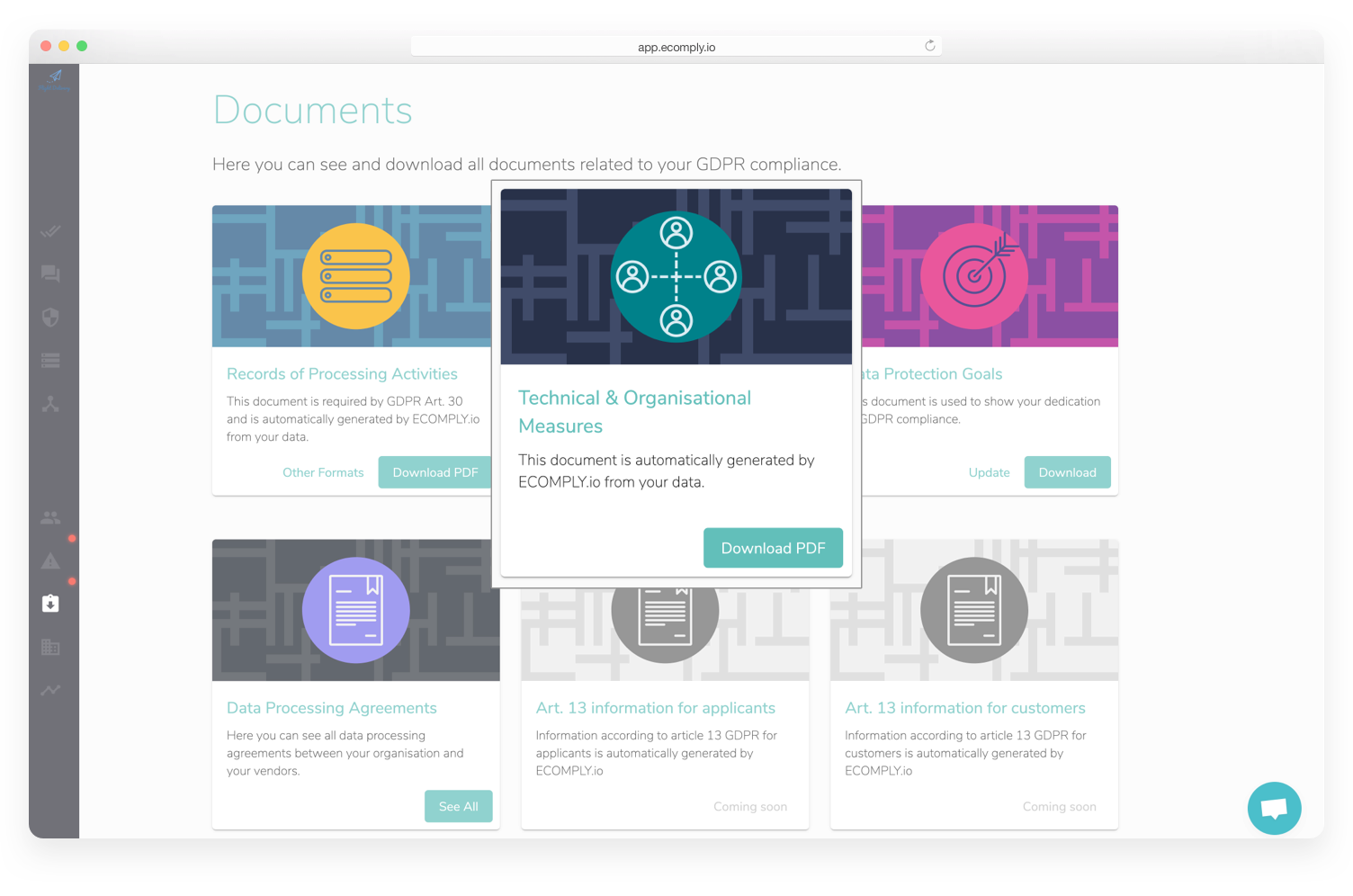Click the Art. 13 customers document image

(x=974, y=610)
